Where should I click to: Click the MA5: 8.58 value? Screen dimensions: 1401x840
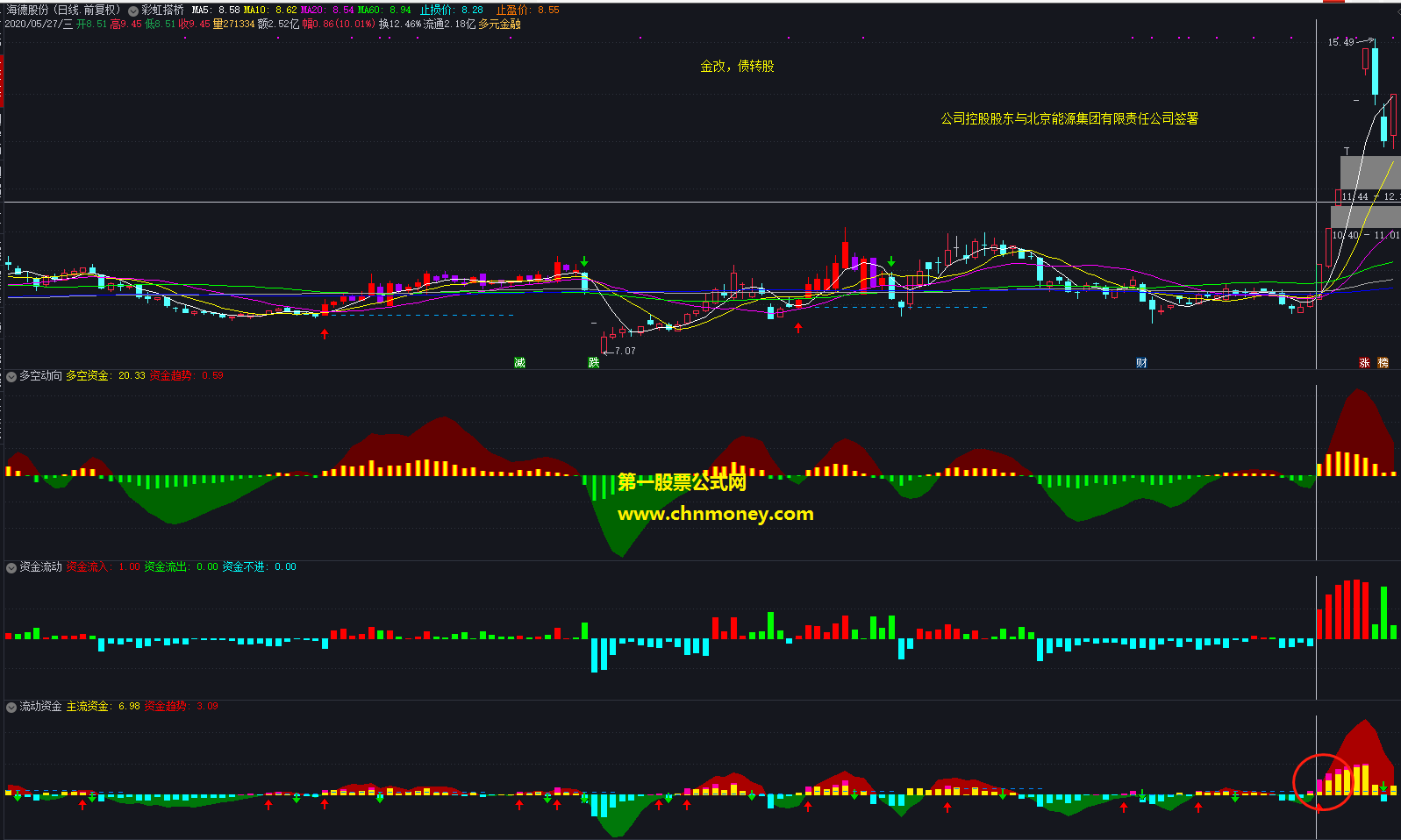[x=216, y=10]
